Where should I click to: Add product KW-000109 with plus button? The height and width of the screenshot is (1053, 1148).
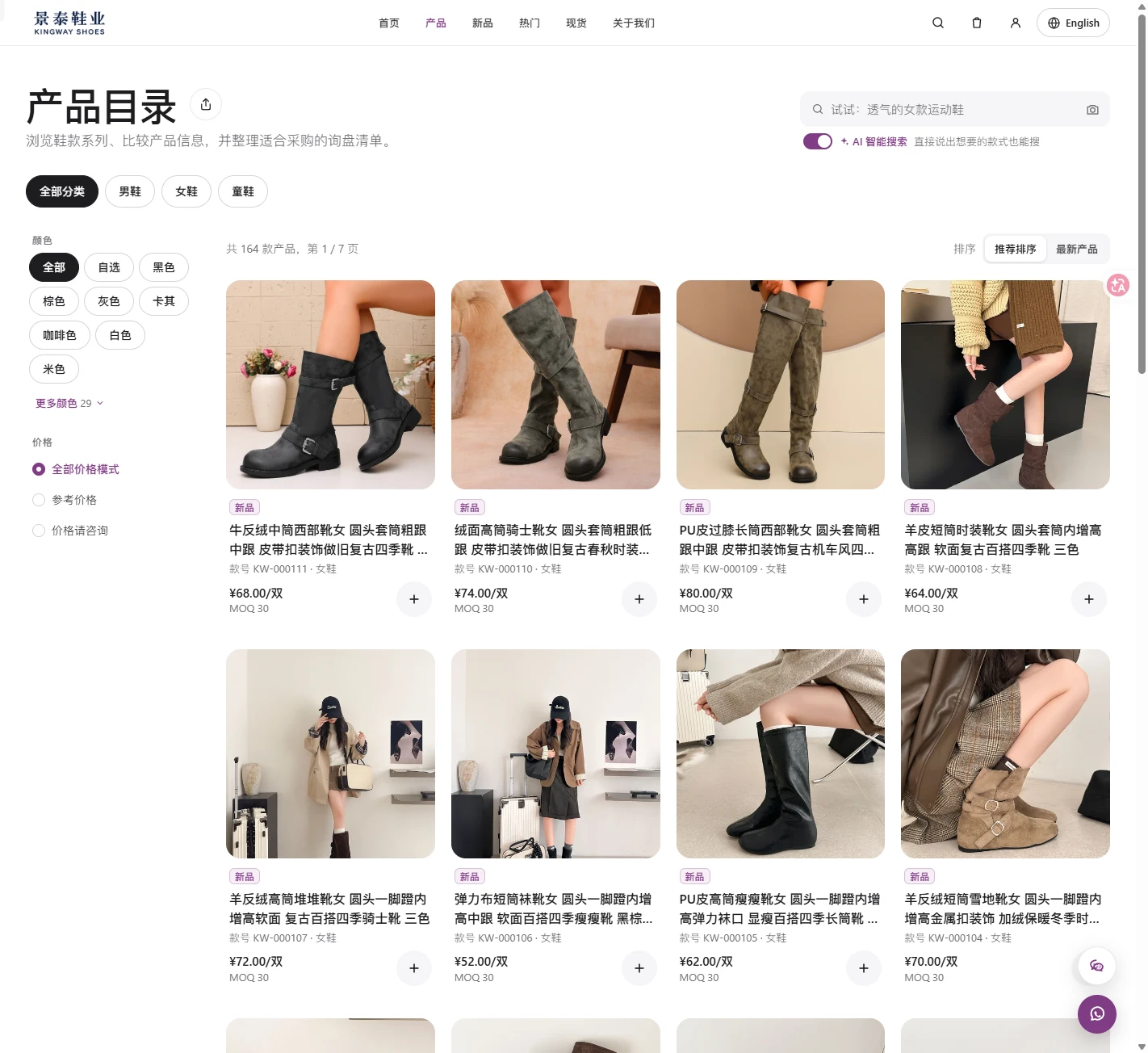click(864, 599)
